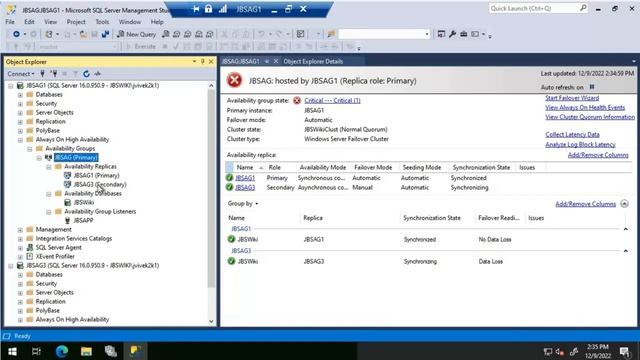Refresh the Object Explorer tree
The width and height of the screenshot is (640, 360).
(x=86, y=74)
